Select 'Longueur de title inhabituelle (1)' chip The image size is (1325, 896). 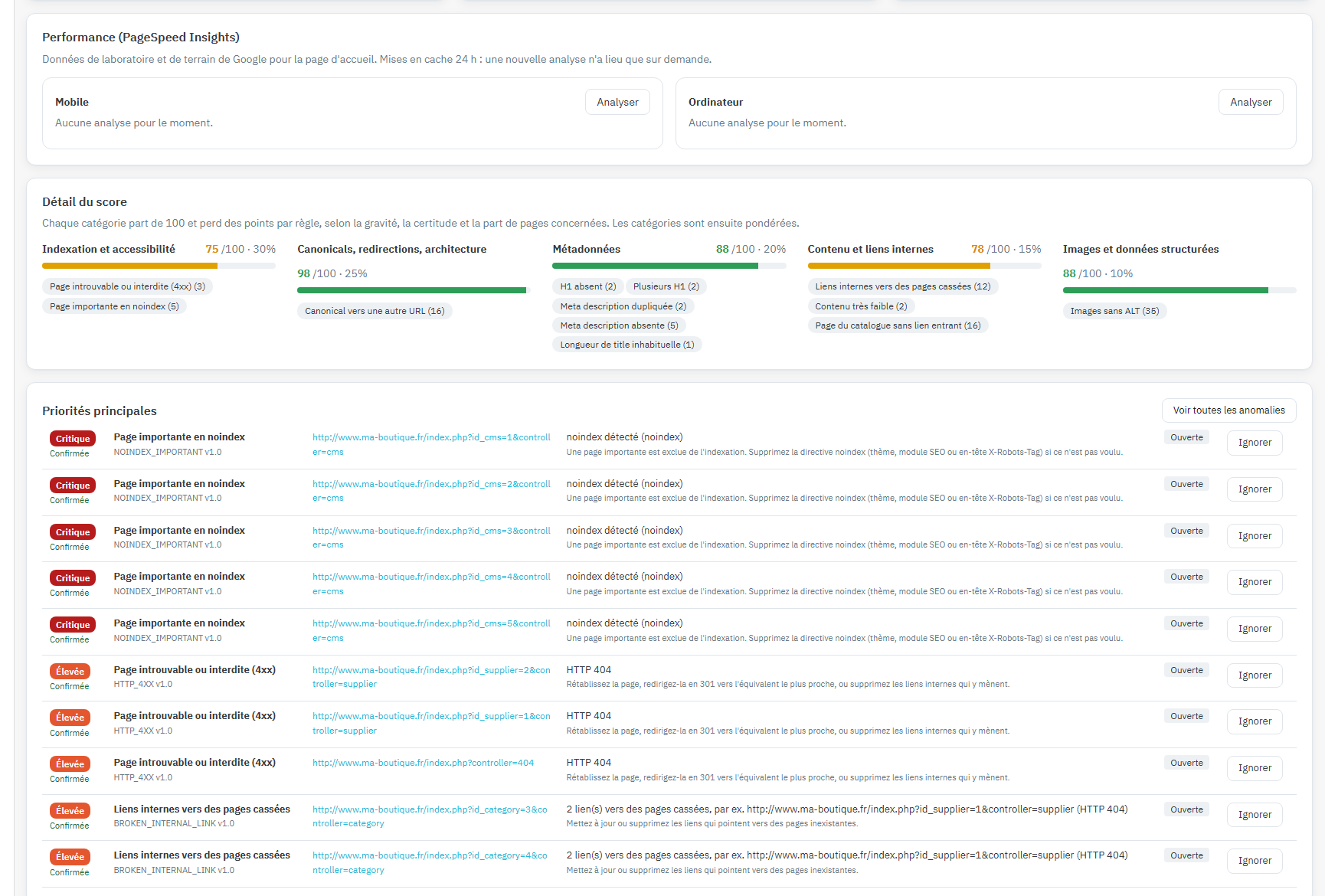point(627,345)
